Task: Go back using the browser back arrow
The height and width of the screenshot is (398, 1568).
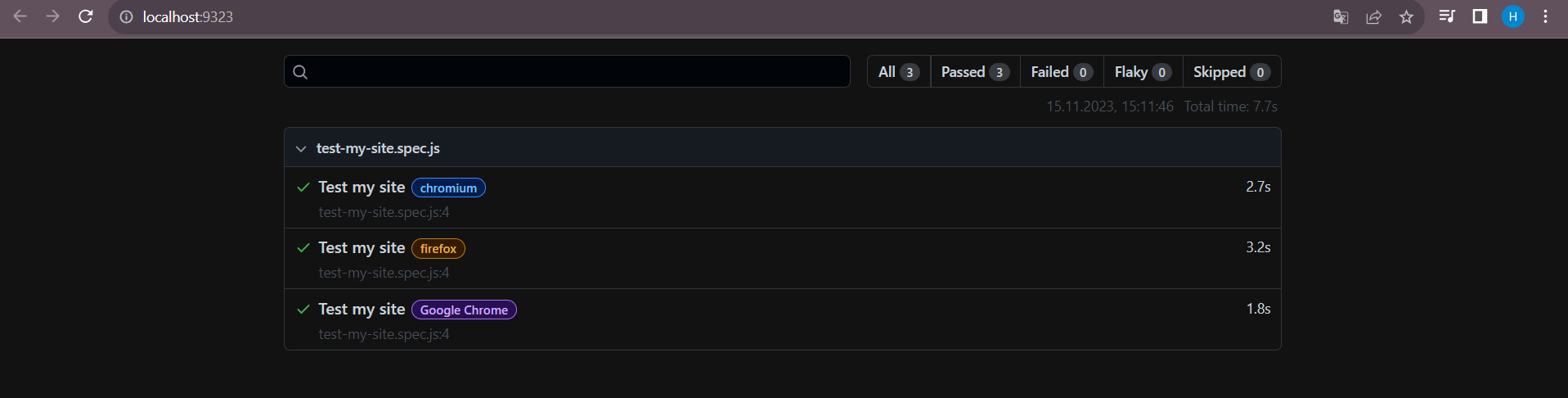Action: point(20,16)
